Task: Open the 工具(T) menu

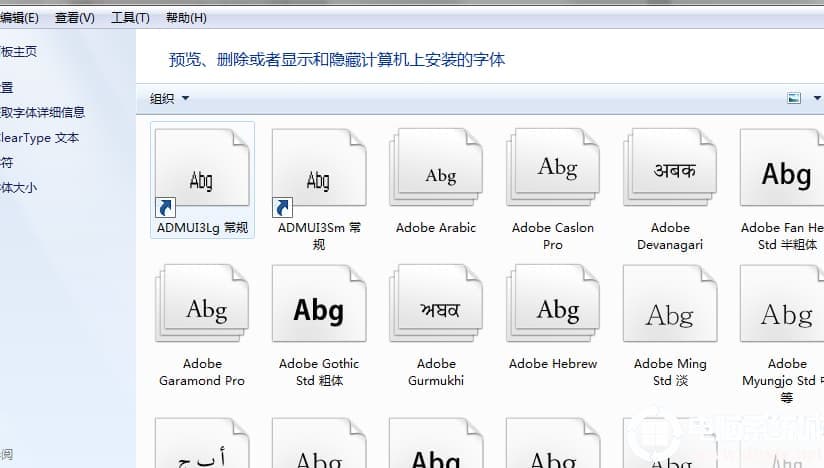Action: (130, 18)
